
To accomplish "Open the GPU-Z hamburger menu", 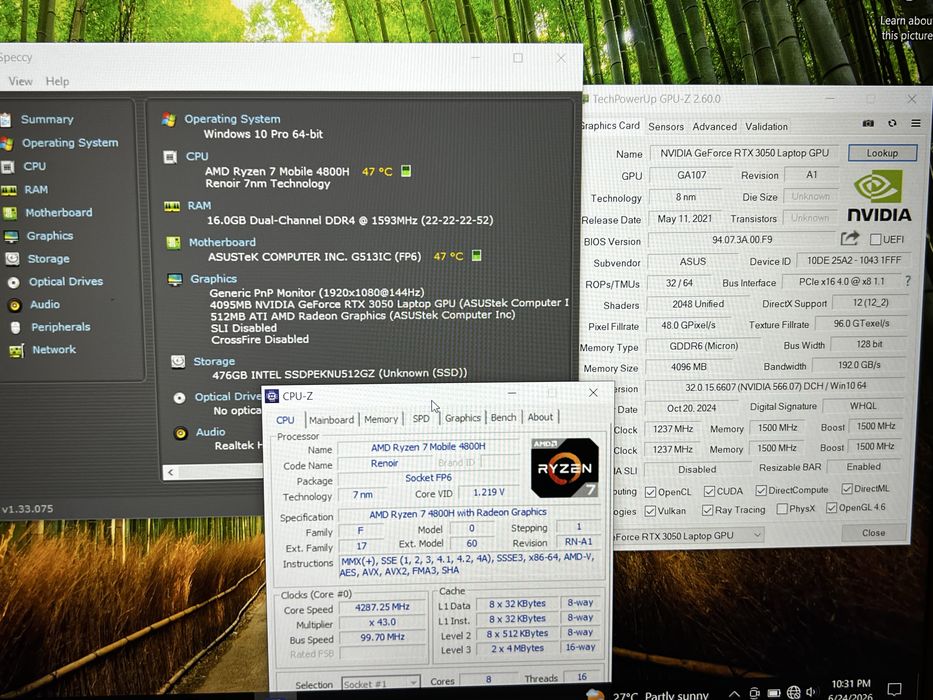I will coord(916,123).
